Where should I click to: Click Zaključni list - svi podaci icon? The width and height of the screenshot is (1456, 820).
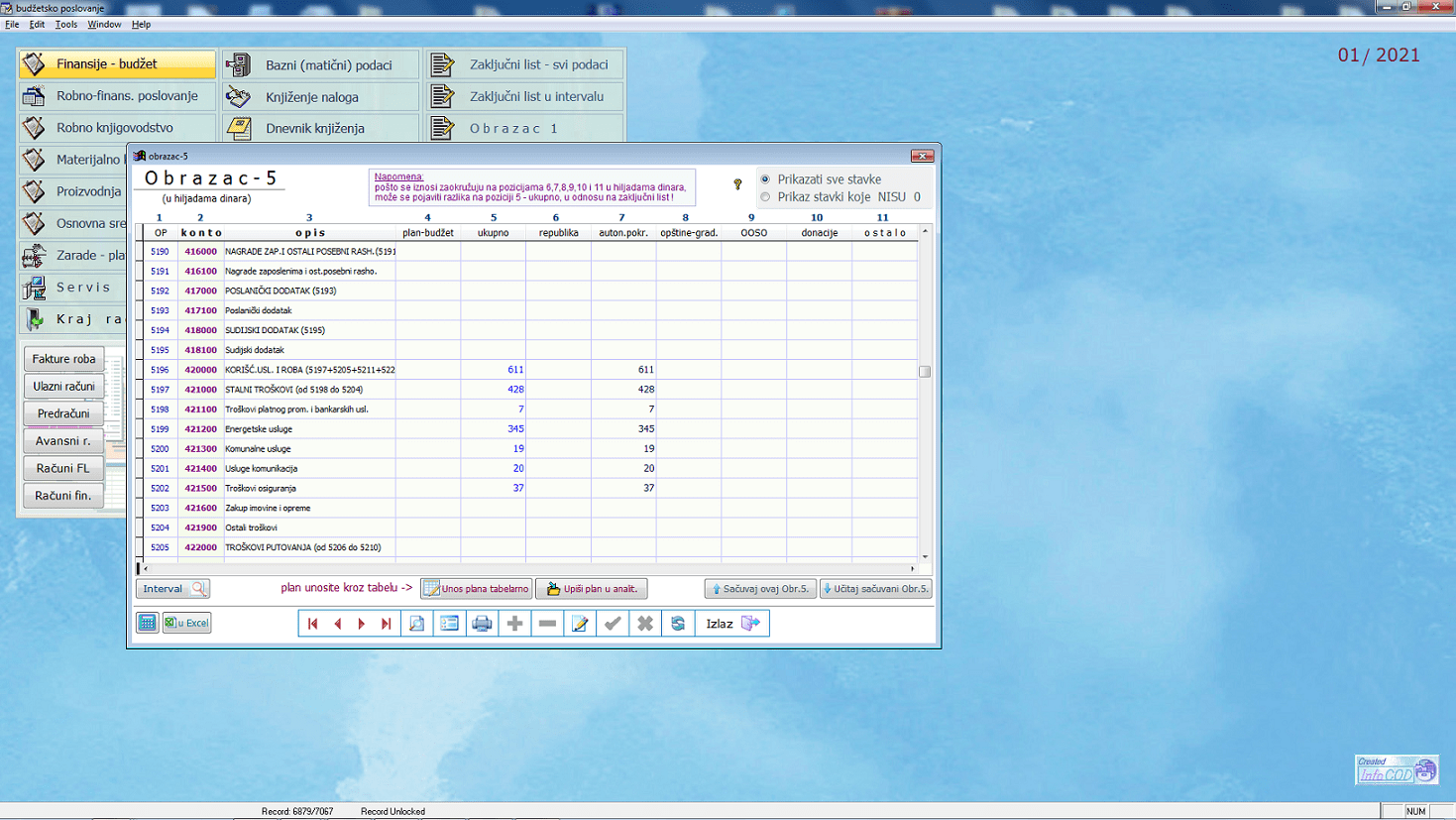442,64
